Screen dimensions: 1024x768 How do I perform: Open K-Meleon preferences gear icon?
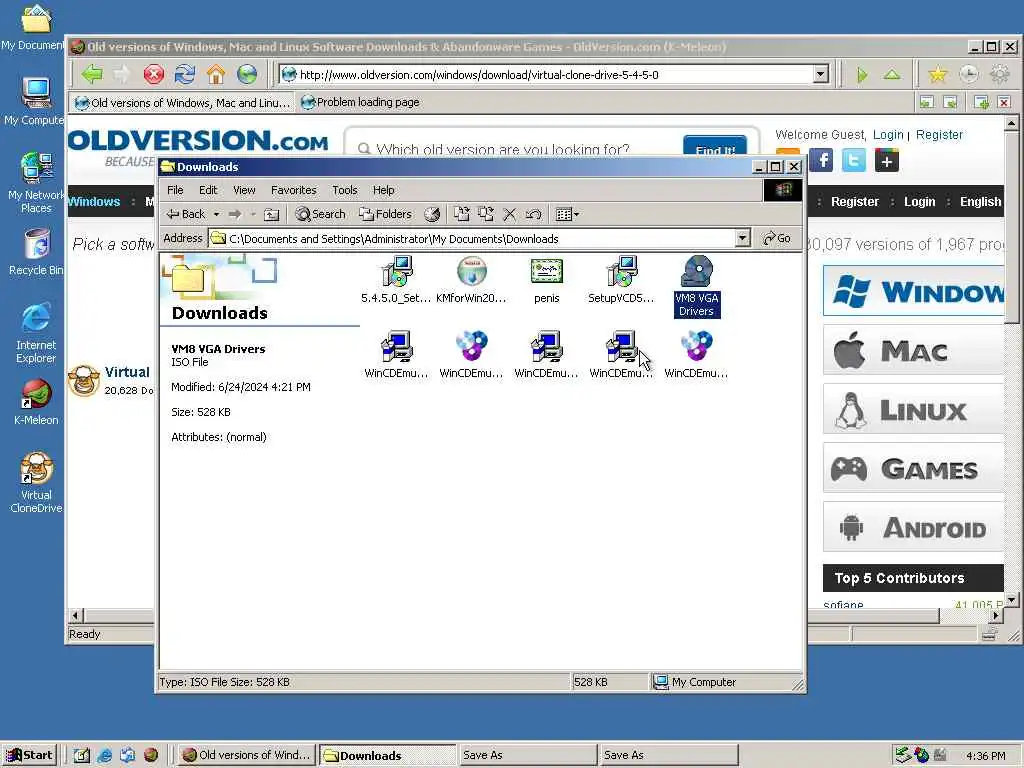(x=999, y=74)
